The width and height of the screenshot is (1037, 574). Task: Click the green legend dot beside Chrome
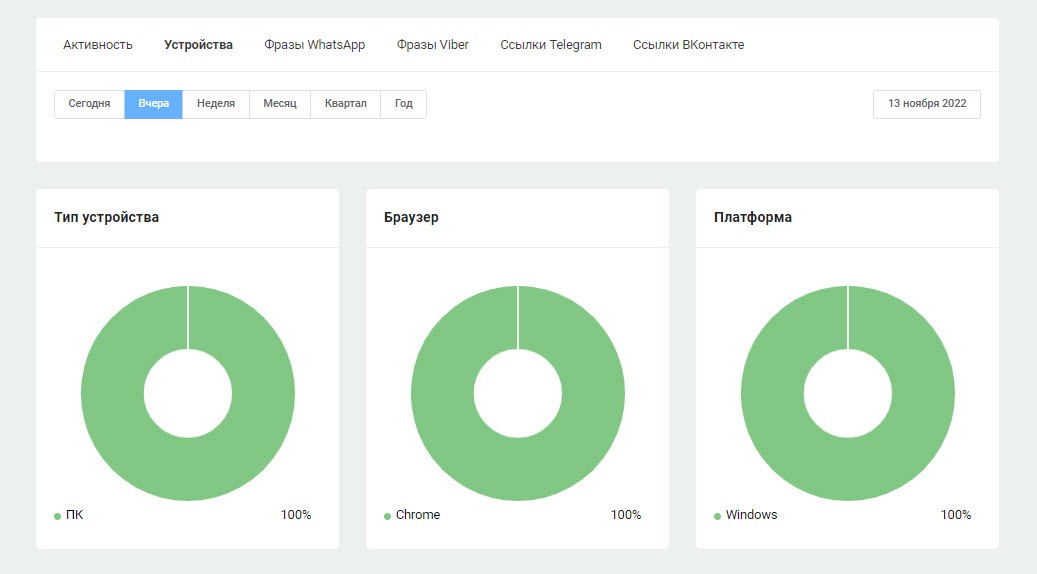click(x=387, y=516)
